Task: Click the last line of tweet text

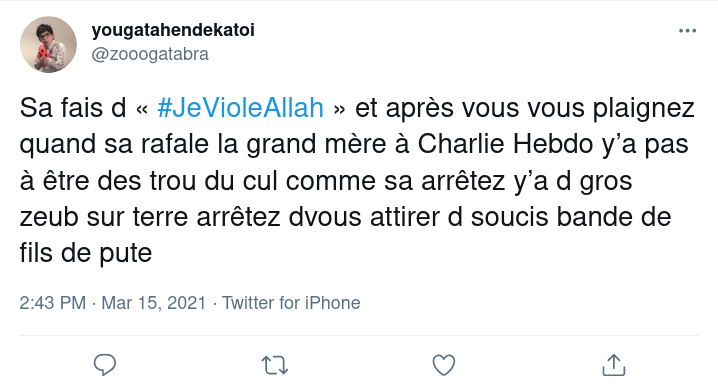Action: tap(86, 253)
